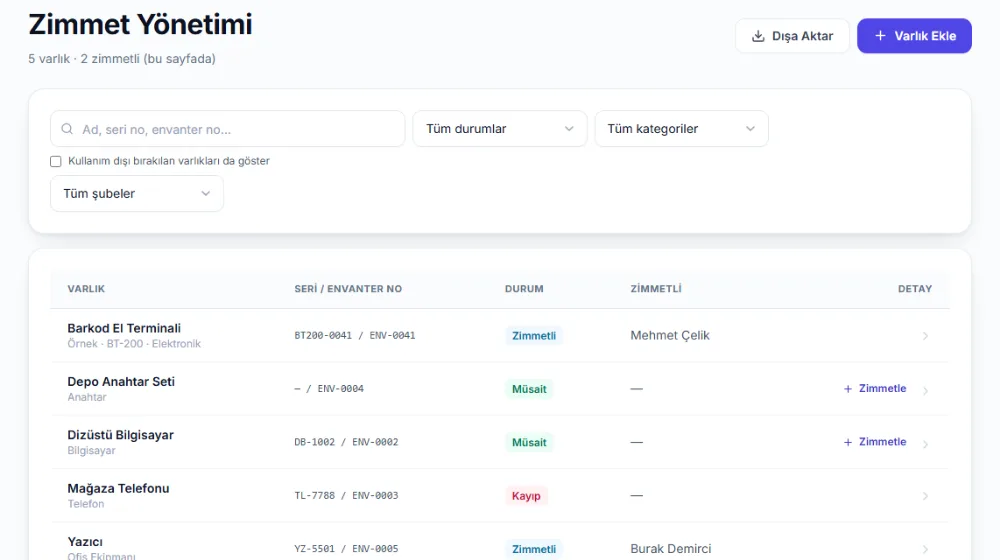This screenshot has height=560, width=1000.
Task: Click assignee Mehmet Çelik
Action: click(x=670, y=335)
